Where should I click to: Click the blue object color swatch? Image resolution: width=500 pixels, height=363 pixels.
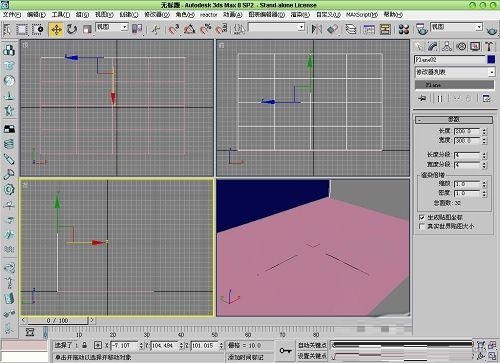click(x=491, y=60)
